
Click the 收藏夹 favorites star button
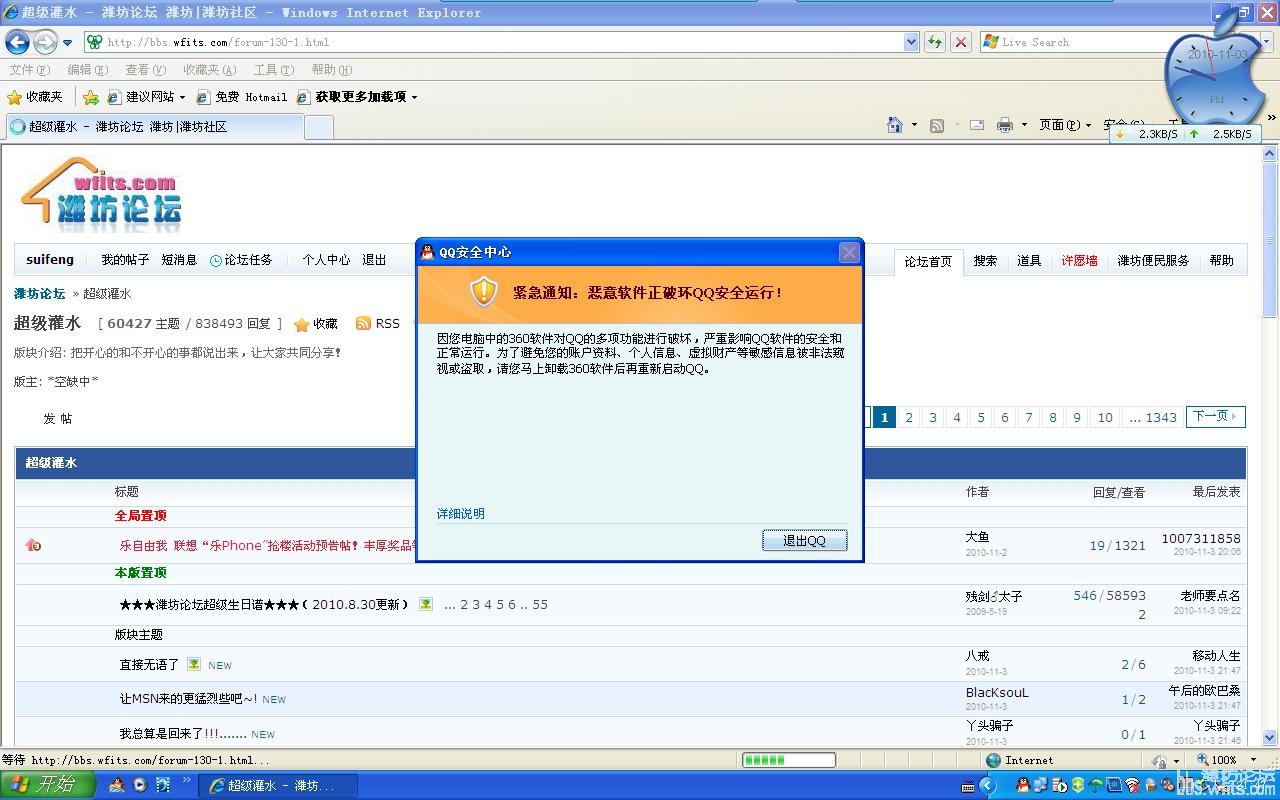click(35, 97)
